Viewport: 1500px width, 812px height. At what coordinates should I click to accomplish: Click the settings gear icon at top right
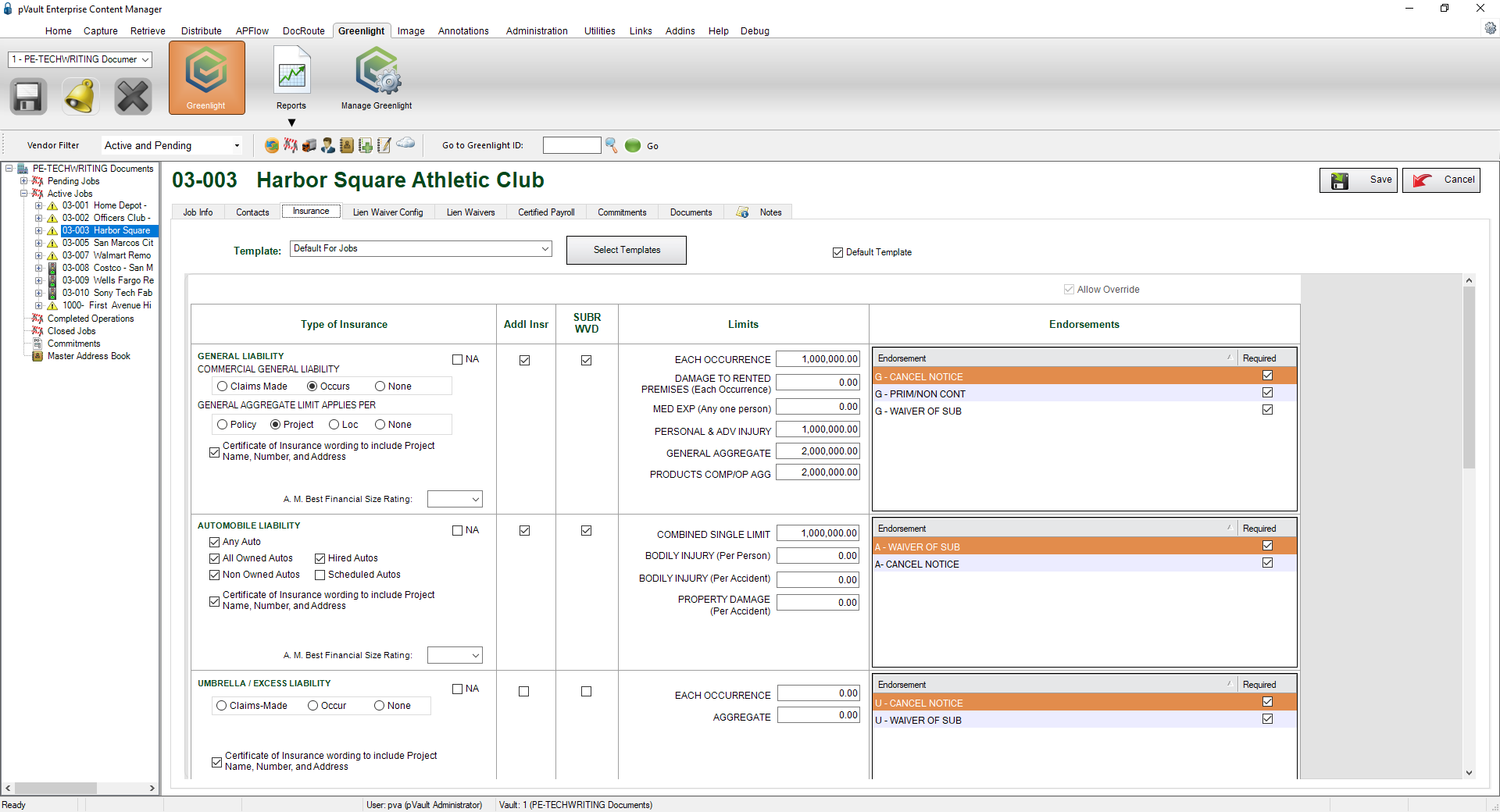point(1490,29)
